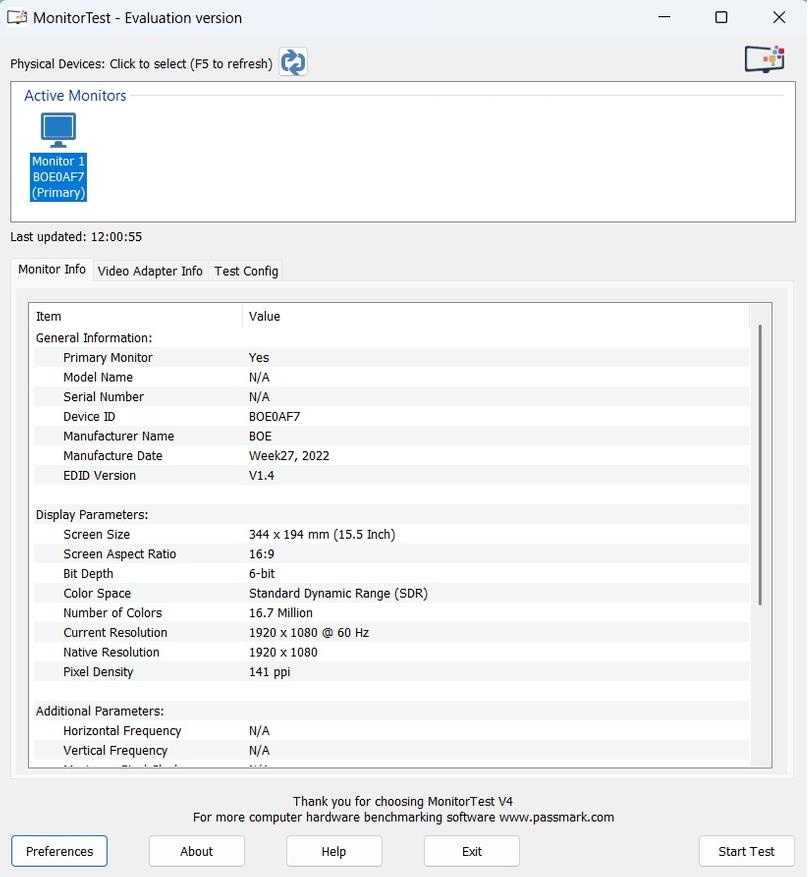The image size is (808, 877).
Task: Click Pixel Density value 141 ppi
Action: point(270,672)
